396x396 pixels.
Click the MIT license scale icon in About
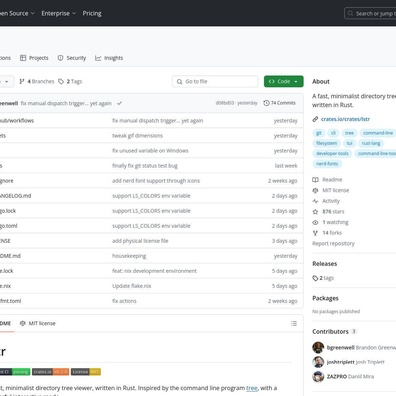point(315,190)
